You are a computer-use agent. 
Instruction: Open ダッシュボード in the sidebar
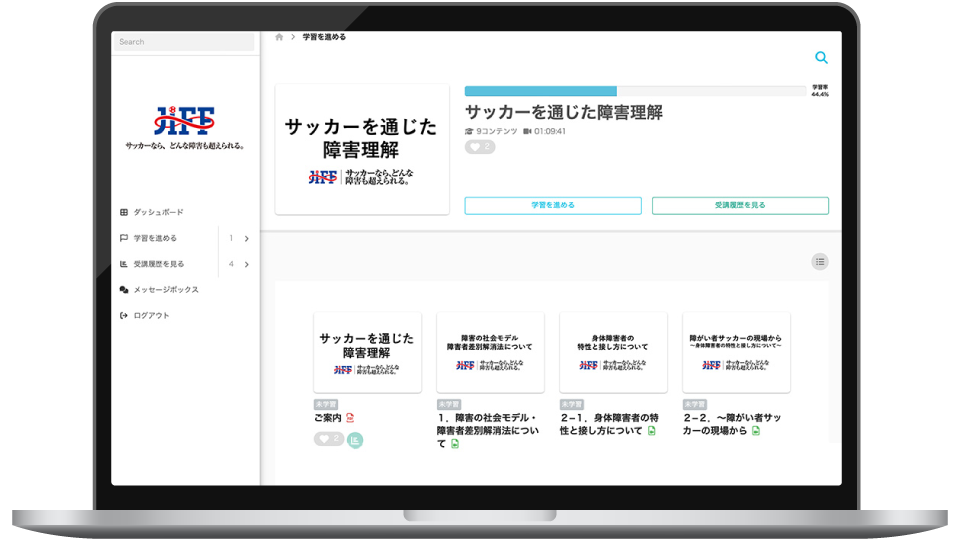click(x=159, y=212)
